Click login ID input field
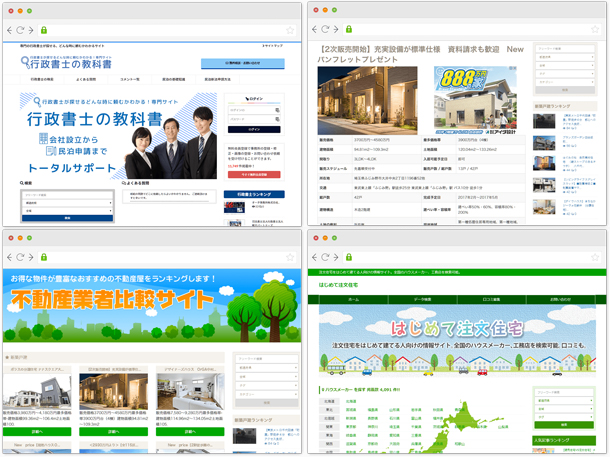Image resolution: width=610 pixels, height=457 pixels. pos(254,110)
